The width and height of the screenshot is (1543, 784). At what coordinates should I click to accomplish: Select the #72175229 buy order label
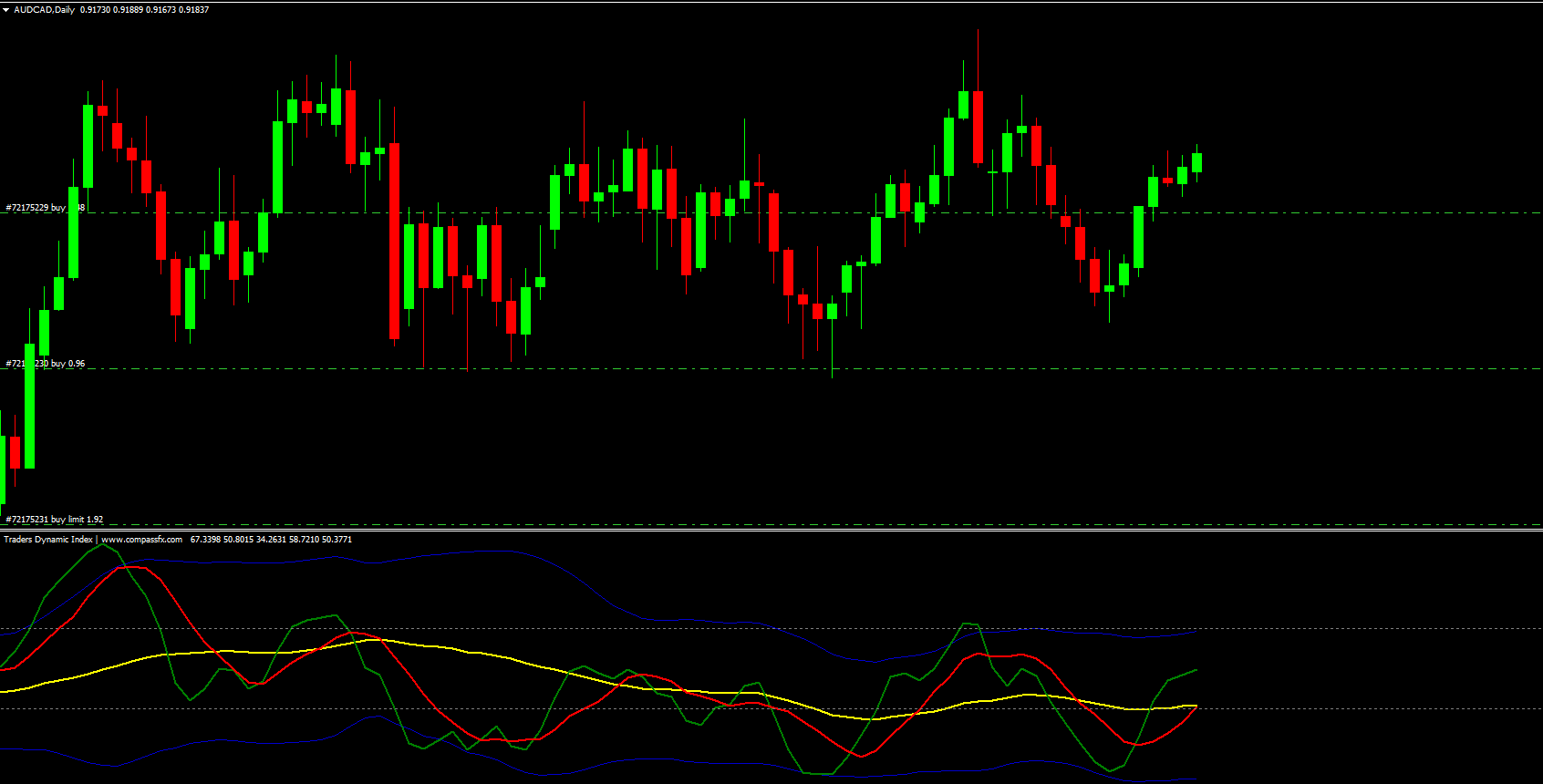point(36,208)
